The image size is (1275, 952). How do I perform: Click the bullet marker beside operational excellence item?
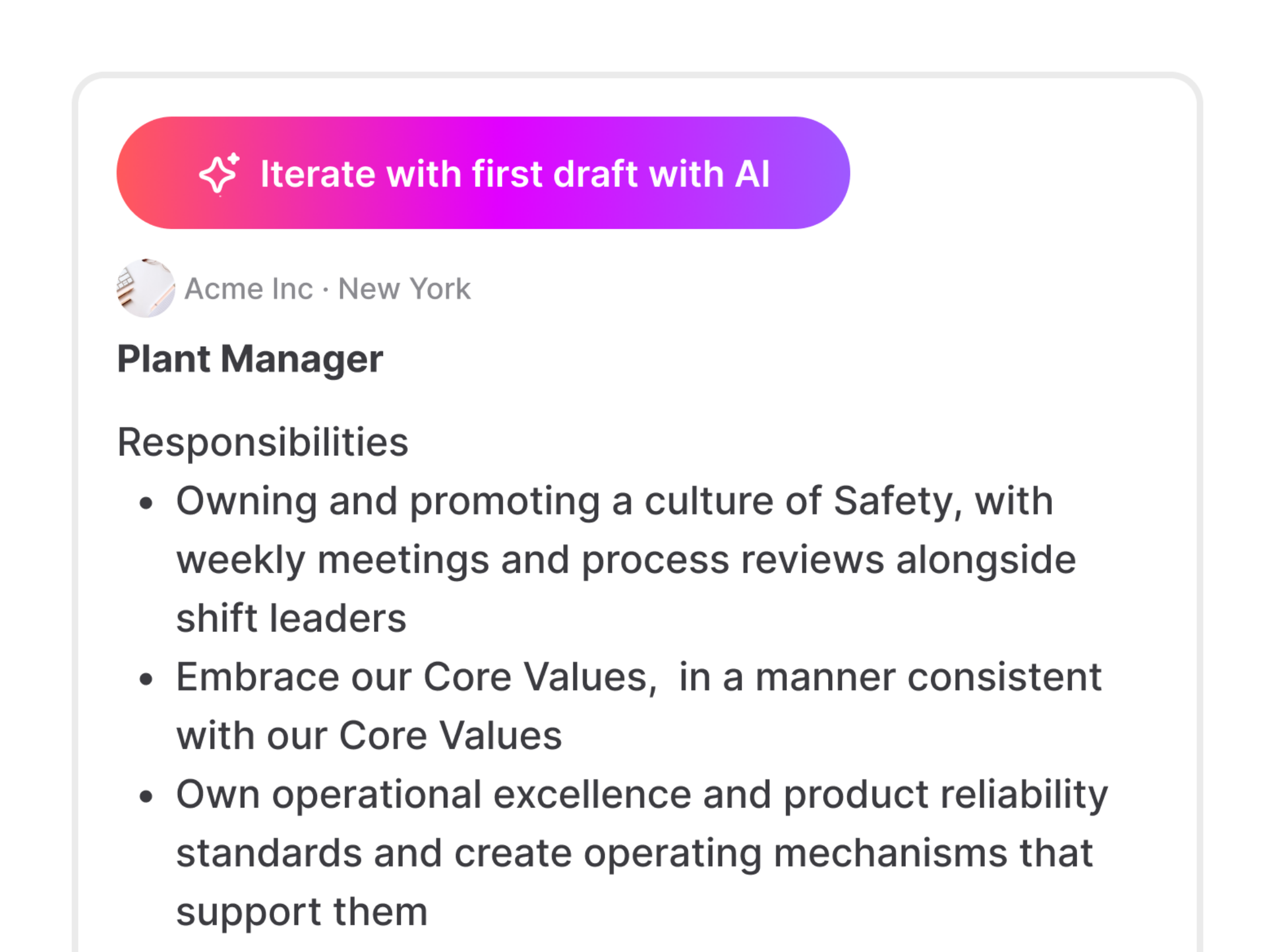pos(146,795)
